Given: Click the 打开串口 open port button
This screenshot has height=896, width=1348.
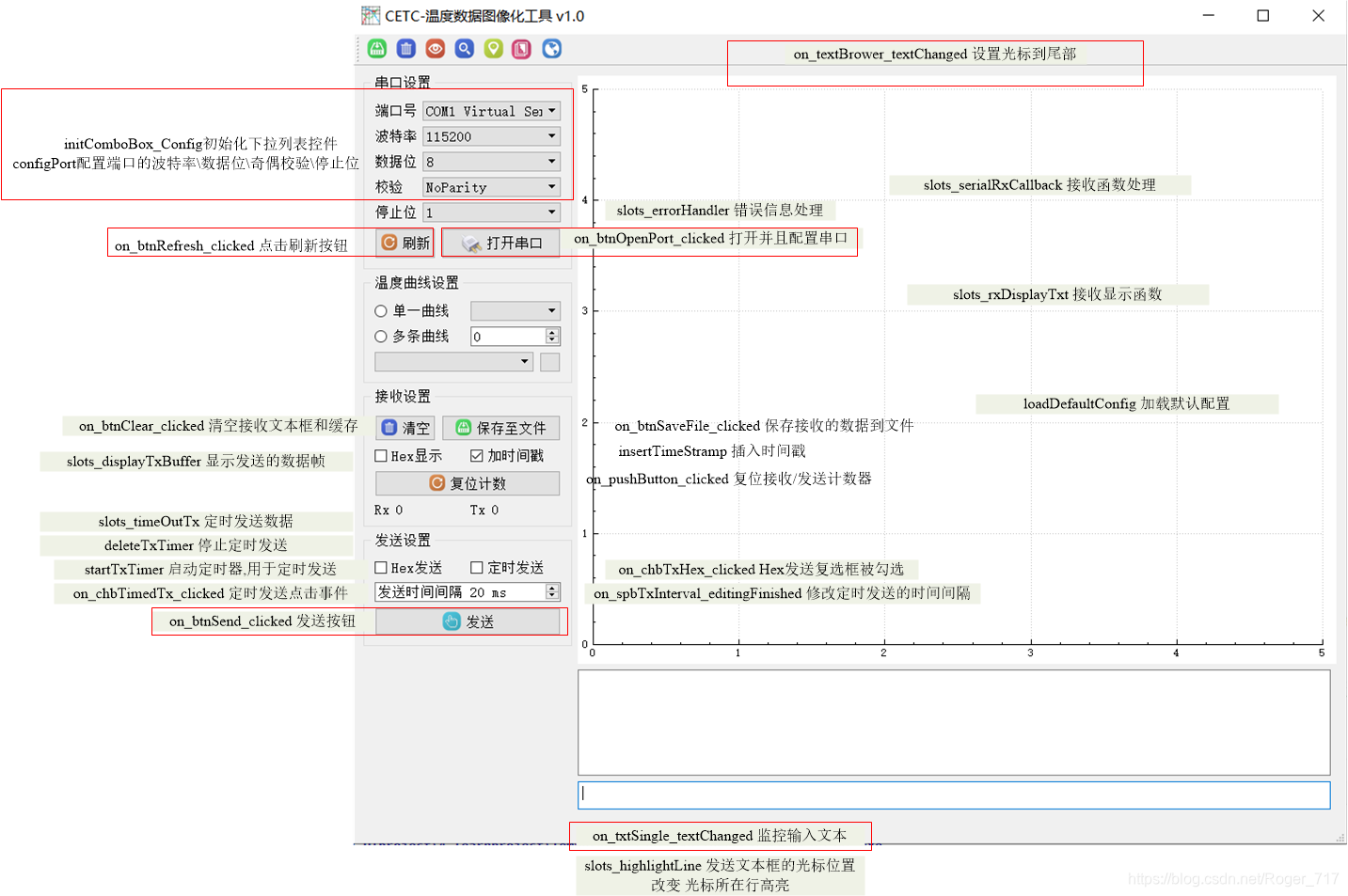Looking at the screenshot, I should (501, 242).
